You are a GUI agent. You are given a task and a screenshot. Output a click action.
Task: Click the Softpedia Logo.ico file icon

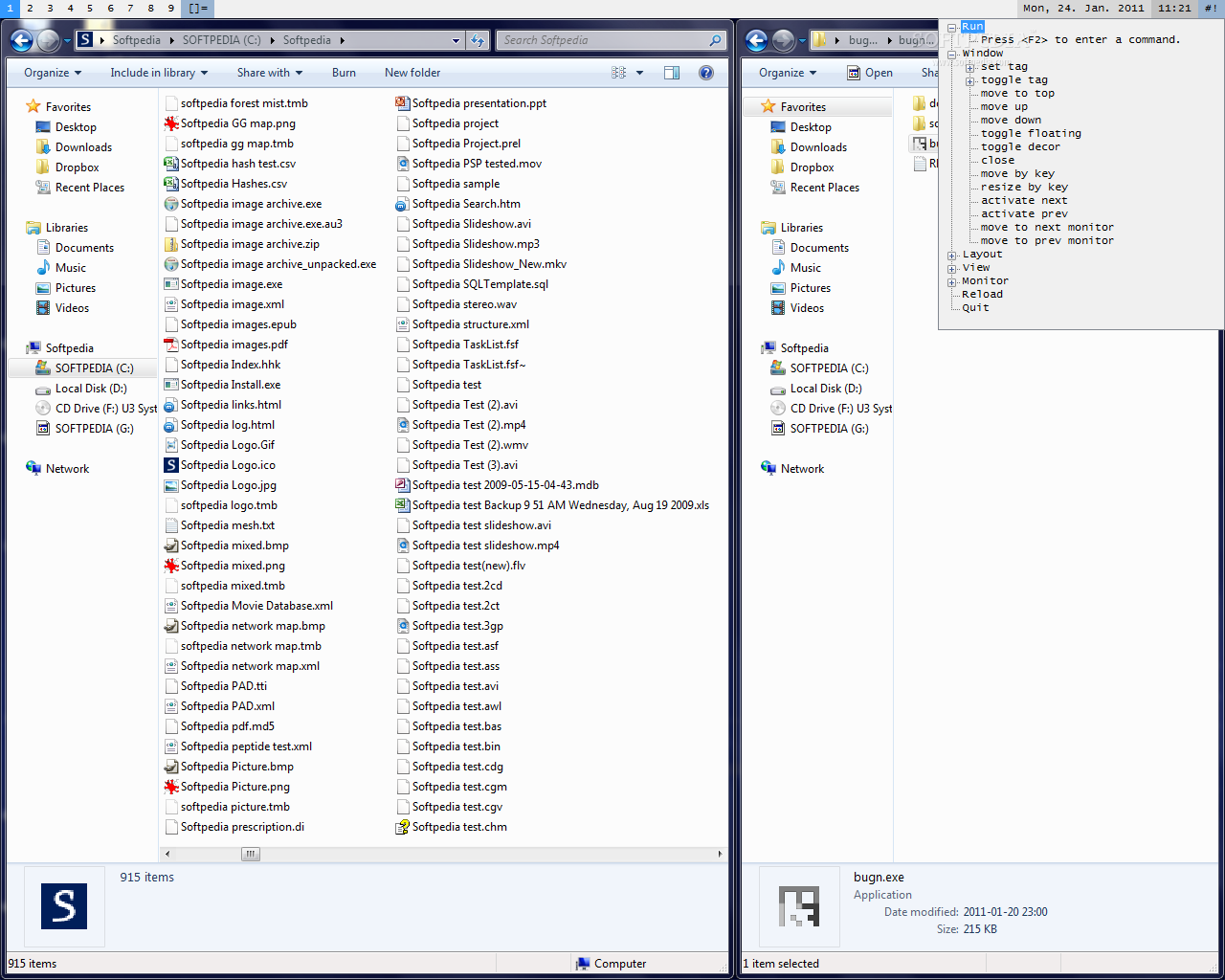click(x=171, y=465)
